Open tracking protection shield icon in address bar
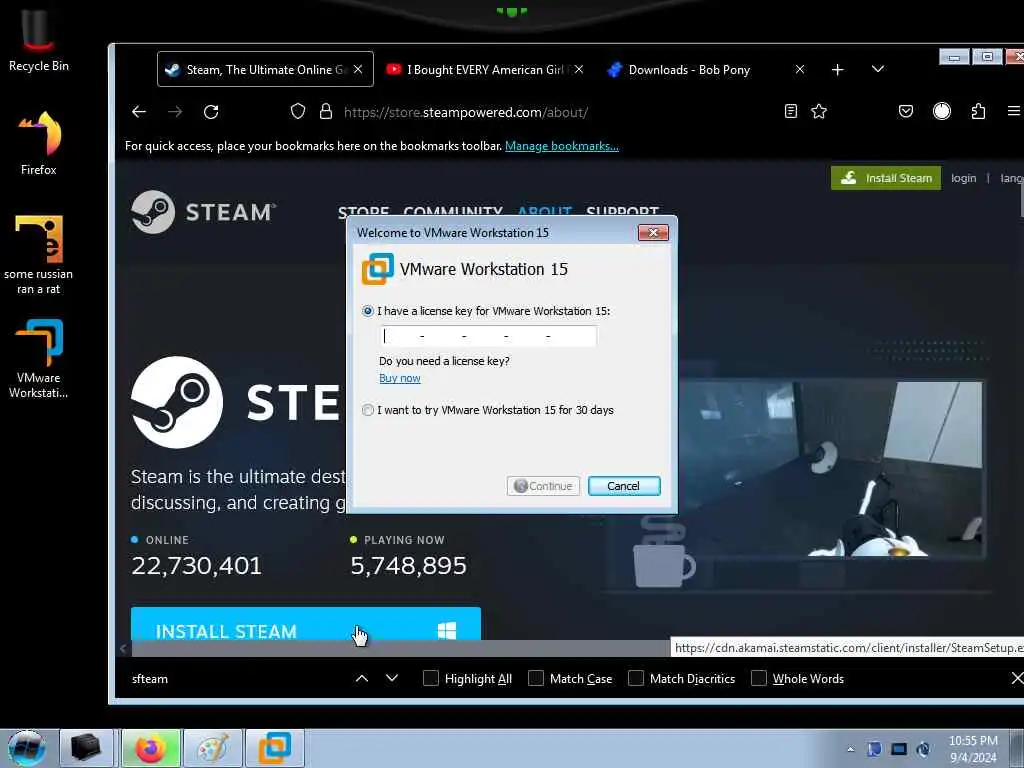1024x768 pixels. tap(298, 112)
